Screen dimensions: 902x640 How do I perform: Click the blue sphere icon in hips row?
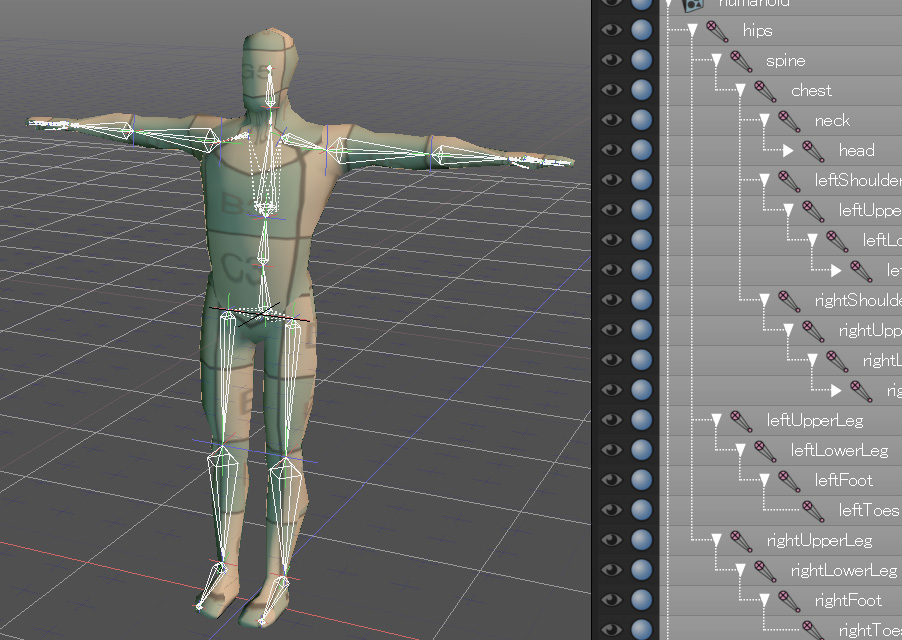point(641,30)
